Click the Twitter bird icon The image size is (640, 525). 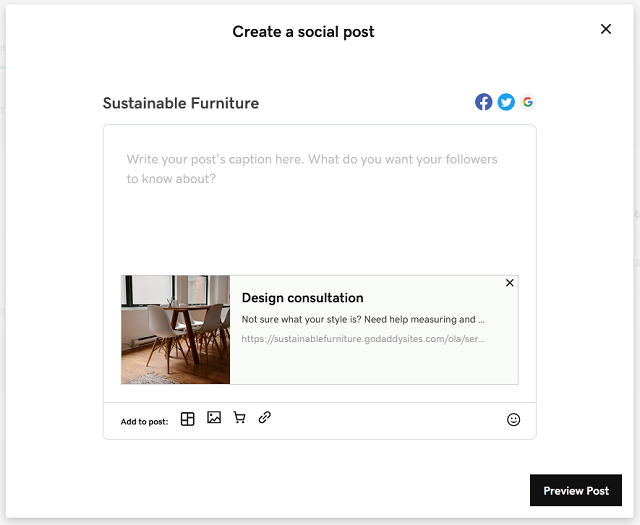pos(506,102)
